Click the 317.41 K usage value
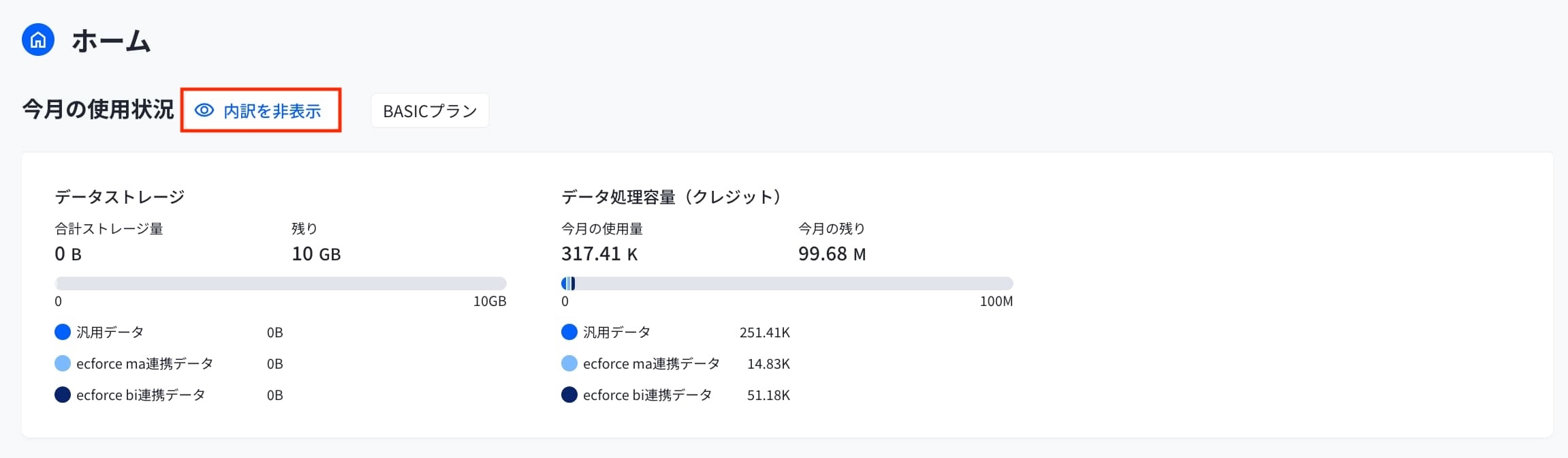Image resolution: width=1568 pixels, height=458 pixels. (x=599, y=254)
